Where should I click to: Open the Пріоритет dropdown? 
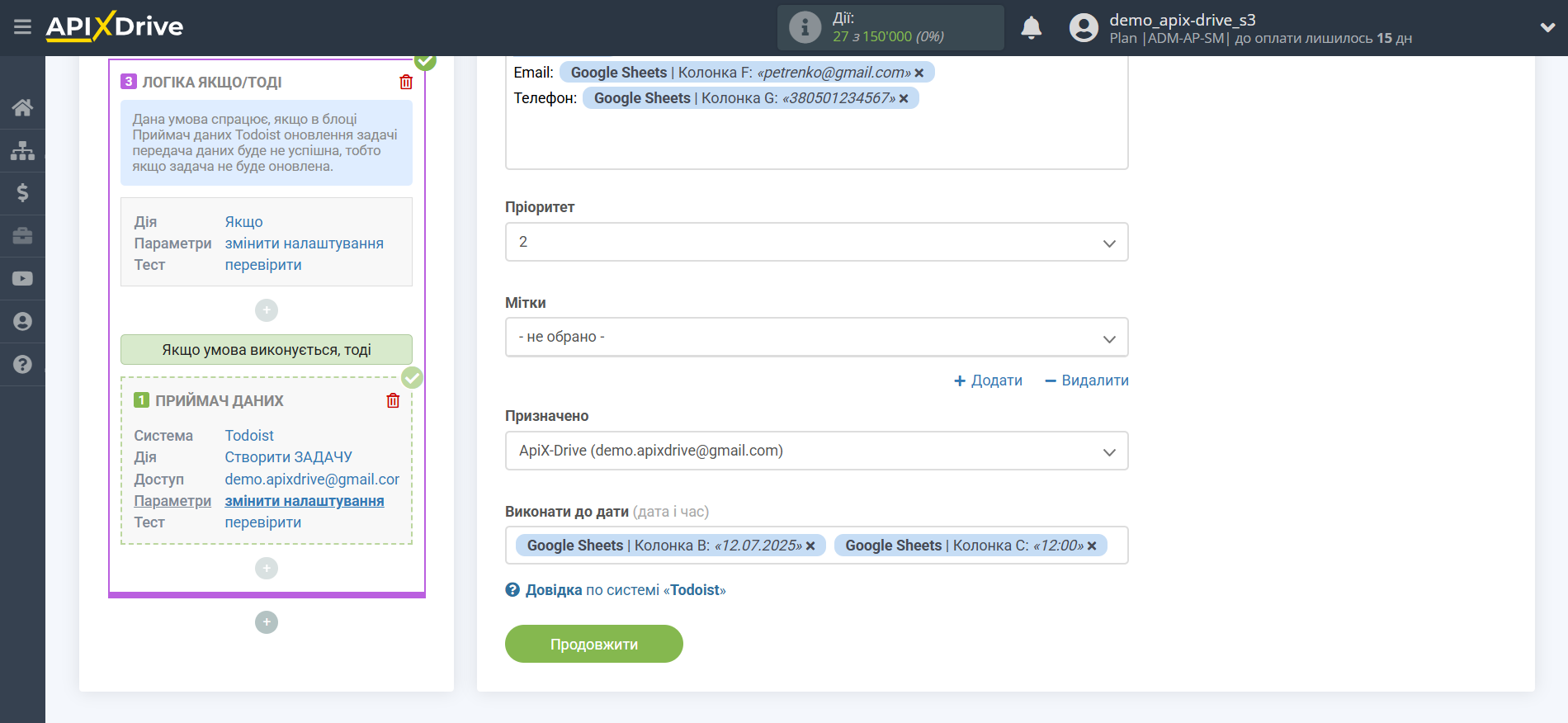pos(816,242)
